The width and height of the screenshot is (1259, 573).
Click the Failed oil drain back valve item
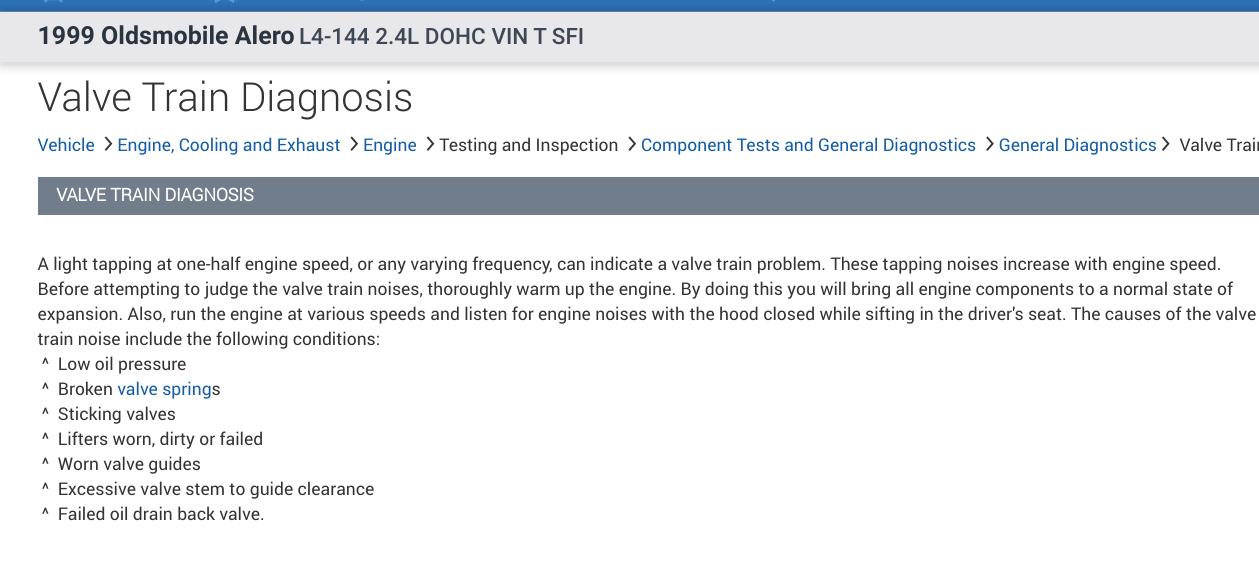pos(161,514)
